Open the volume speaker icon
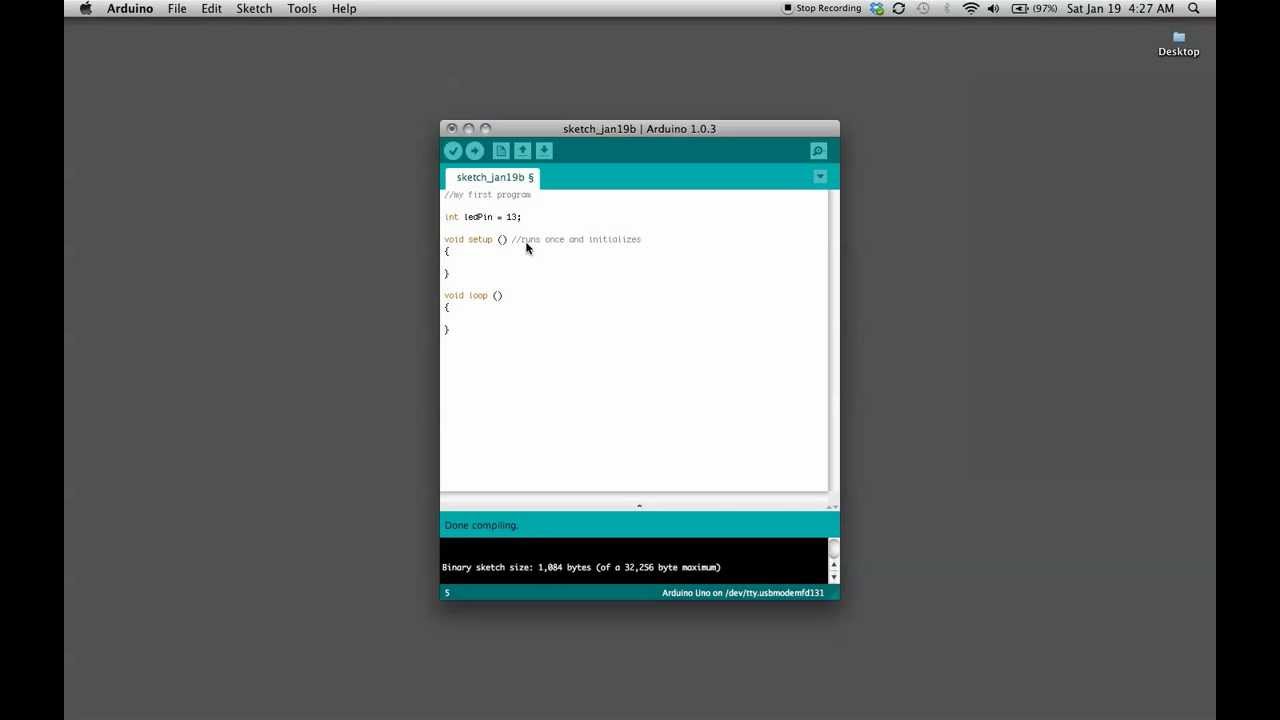The height and width of the screenshot is (720, 1280). [993, 8]
